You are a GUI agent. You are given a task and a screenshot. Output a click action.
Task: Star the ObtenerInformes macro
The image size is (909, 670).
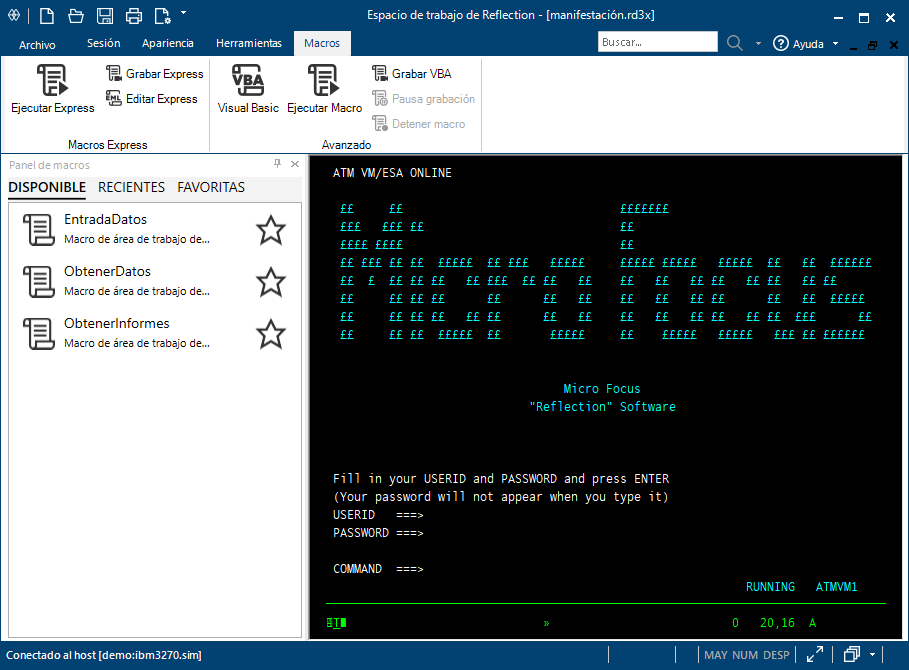pos(271,334)
